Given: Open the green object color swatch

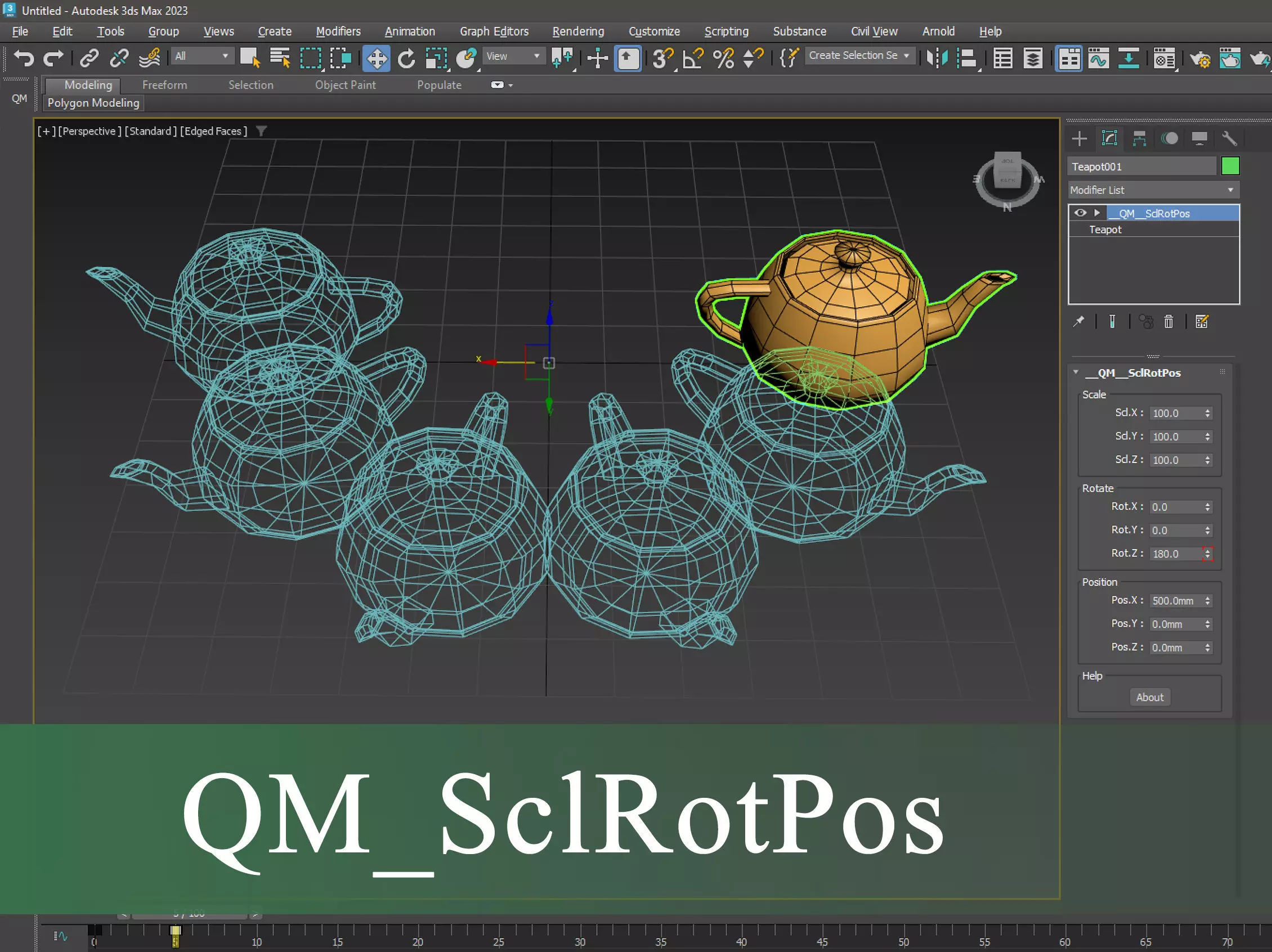Looking at the screenshot, I should pos(1230,166).
